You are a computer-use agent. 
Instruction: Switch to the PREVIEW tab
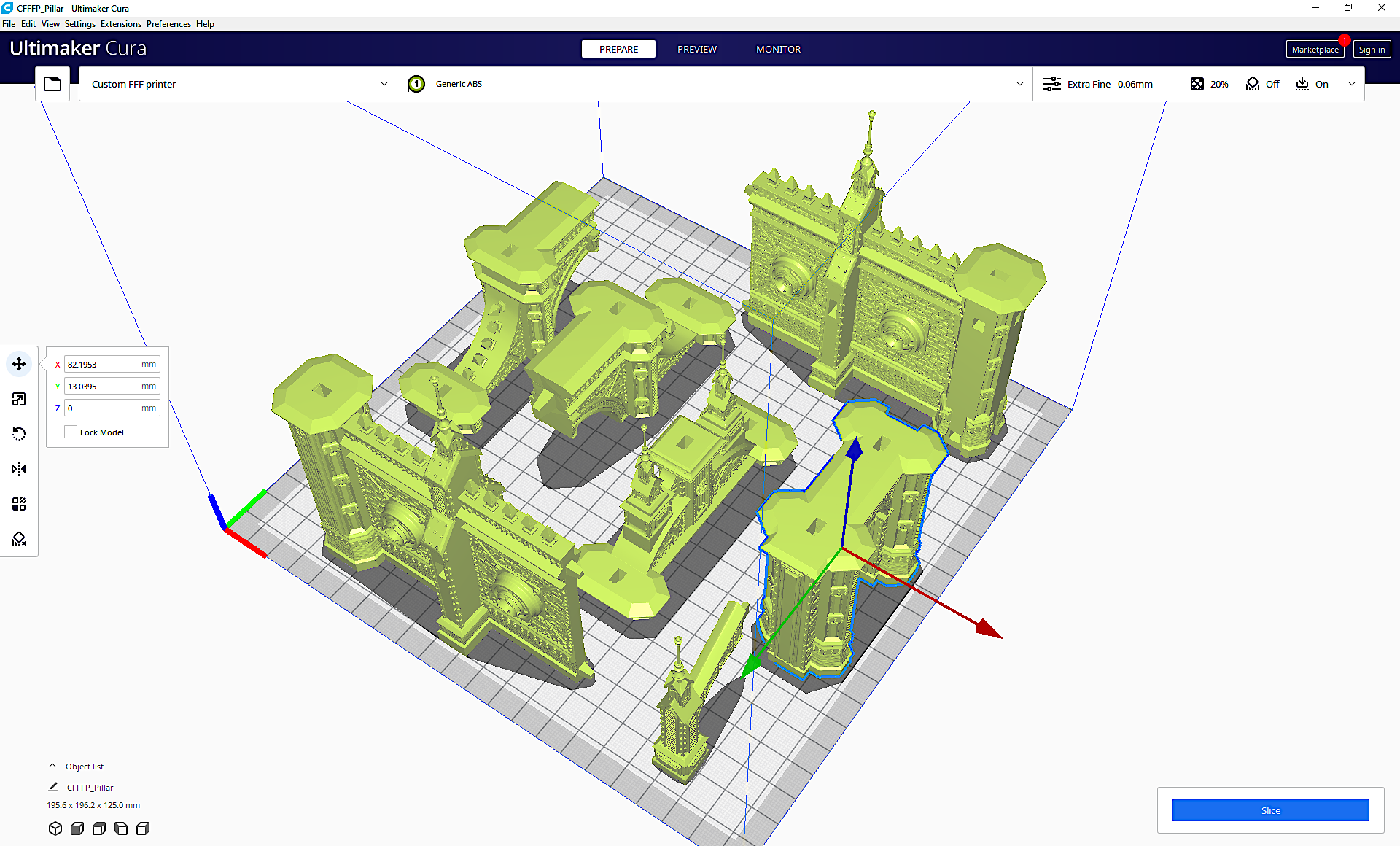tap(696, 49)
